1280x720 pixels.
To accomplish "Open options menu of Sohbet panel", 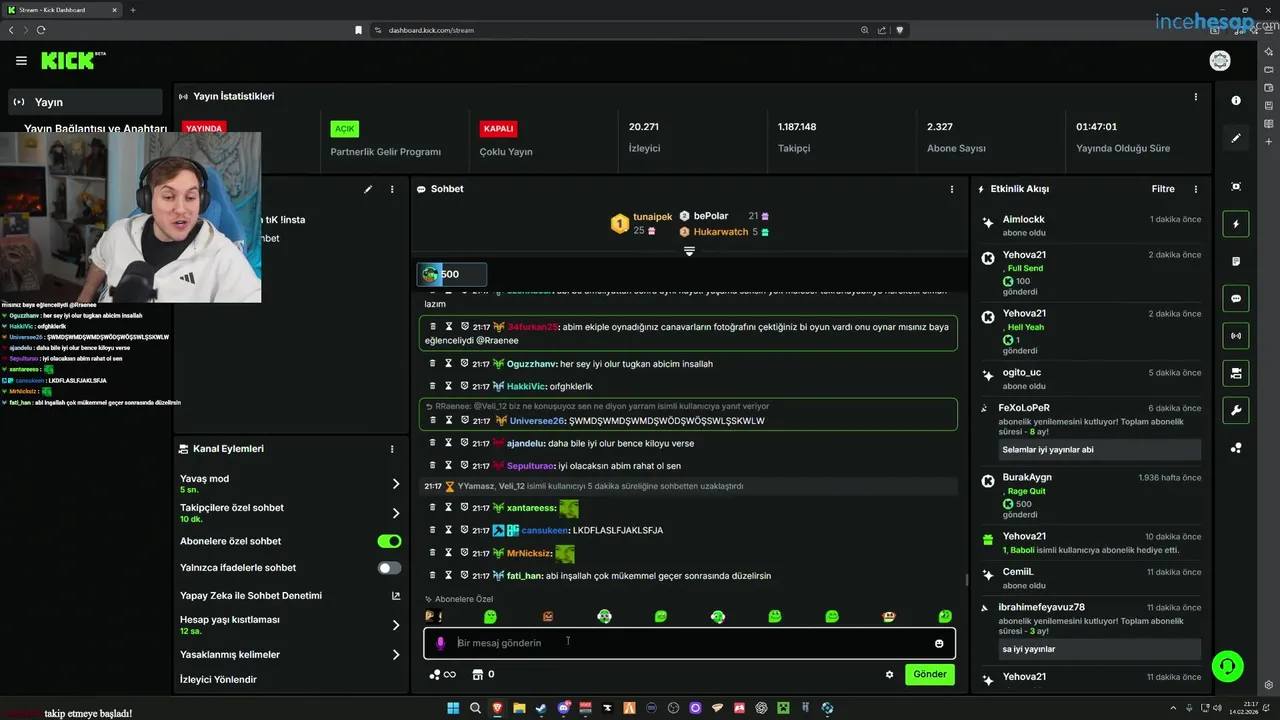I will point(951,189).
